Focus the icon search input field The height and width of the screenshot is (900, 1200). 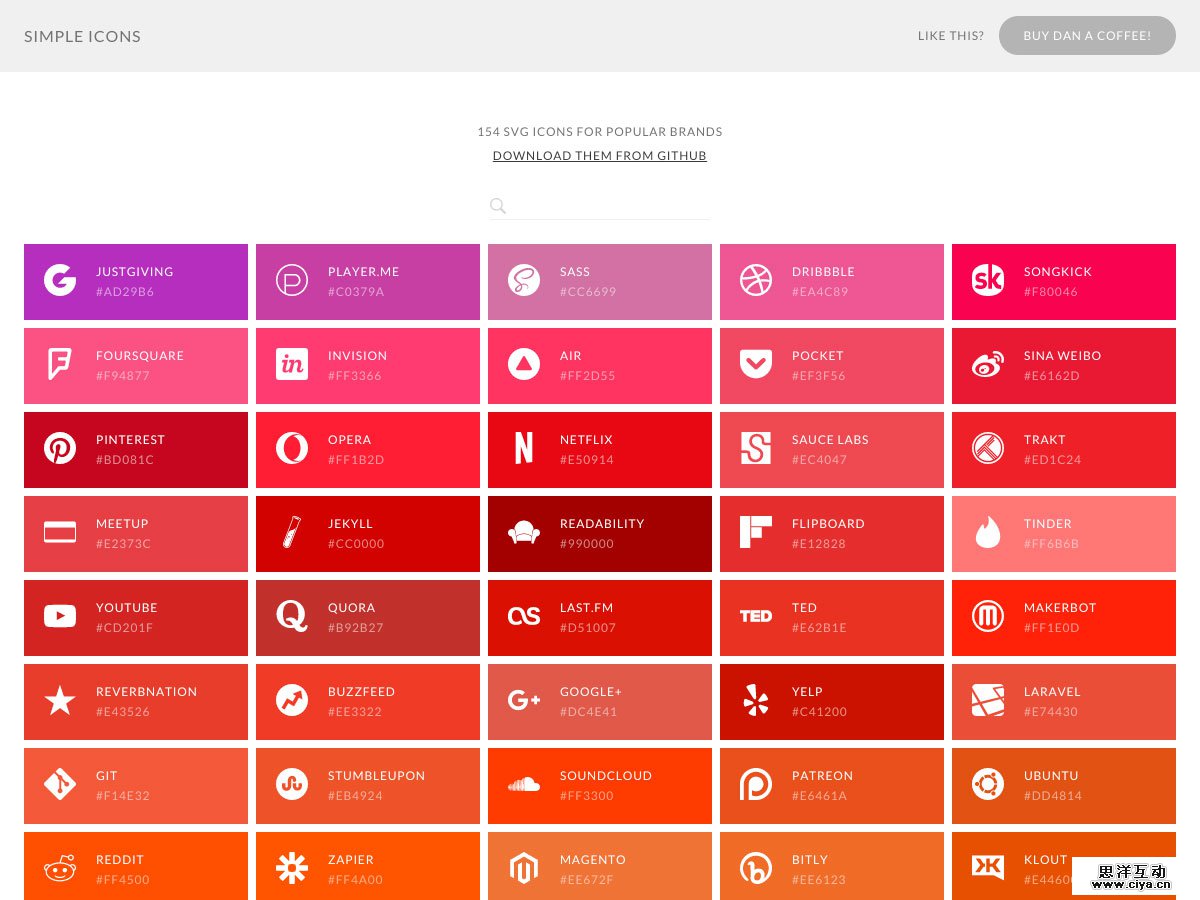(x=610, y=206)
